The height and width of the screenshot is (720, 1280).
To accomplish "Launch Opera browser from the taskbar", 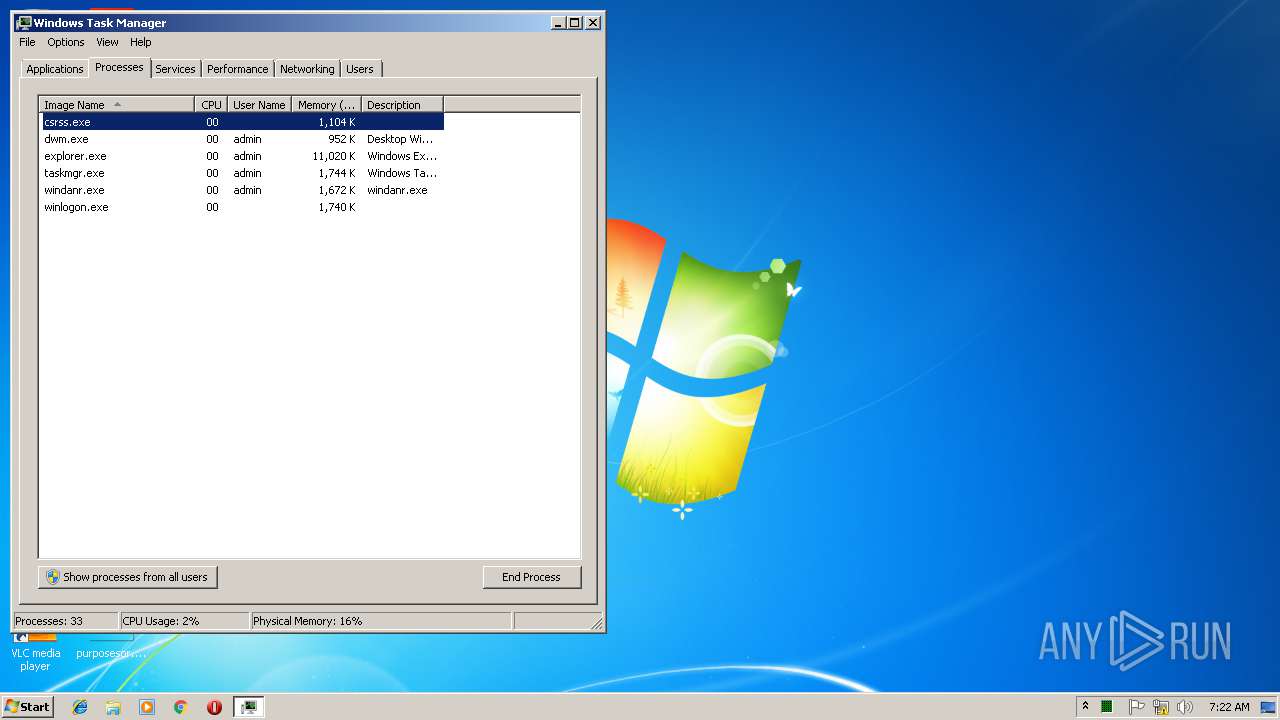I will tap(214, 707).
